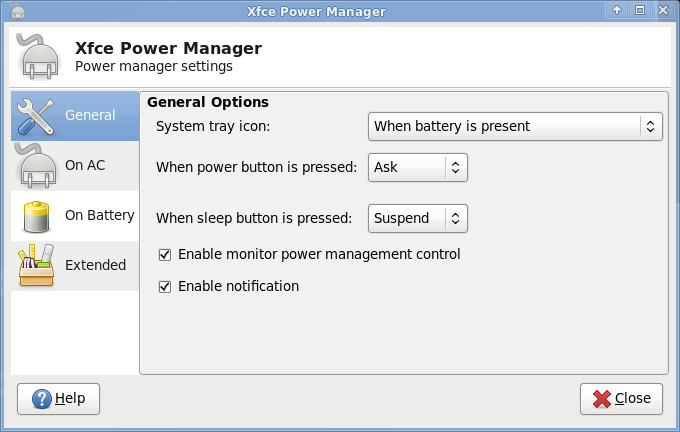
Task: Switch to the On Battery tab
Action: point(75,216)
